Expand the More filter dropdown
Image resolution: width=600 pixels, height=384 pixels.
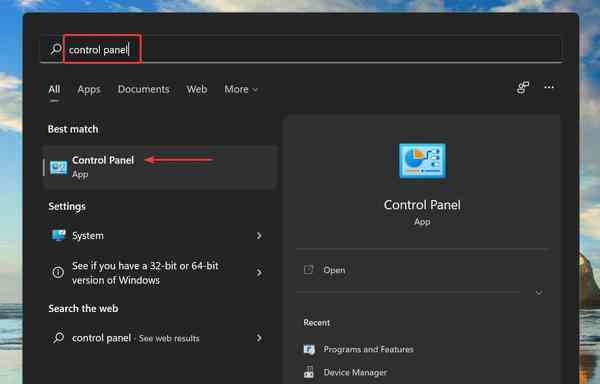point(241,89)
